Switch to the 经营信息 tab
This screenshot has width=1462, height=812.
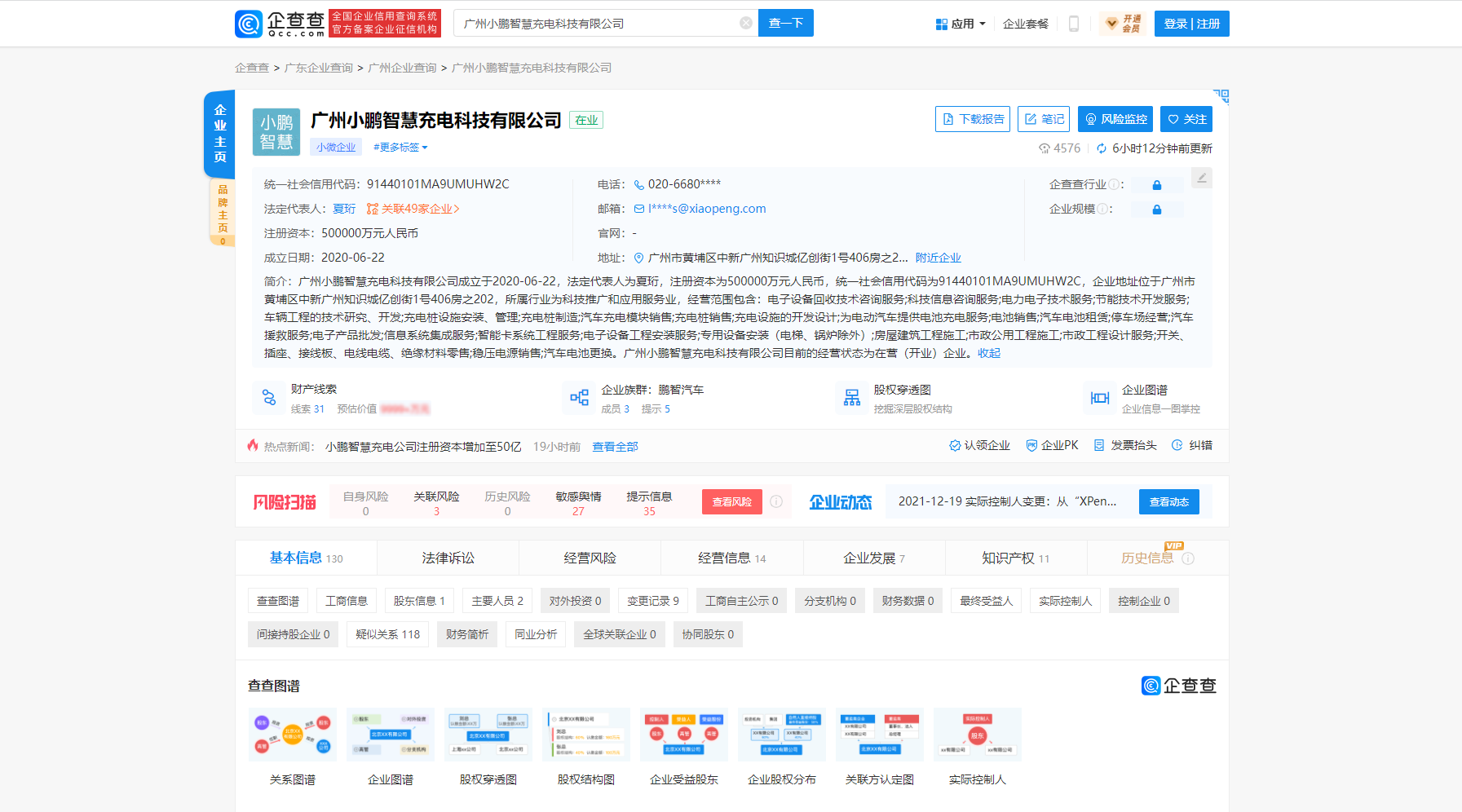point(731,558)
